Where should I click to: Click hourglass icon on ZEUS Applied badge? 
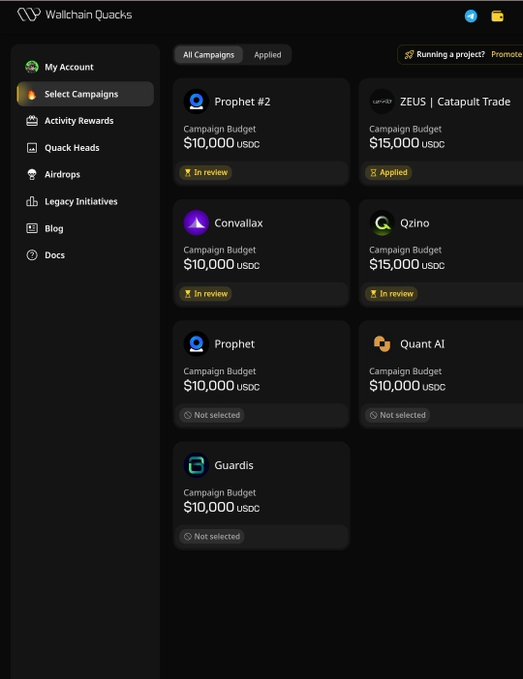373,172
